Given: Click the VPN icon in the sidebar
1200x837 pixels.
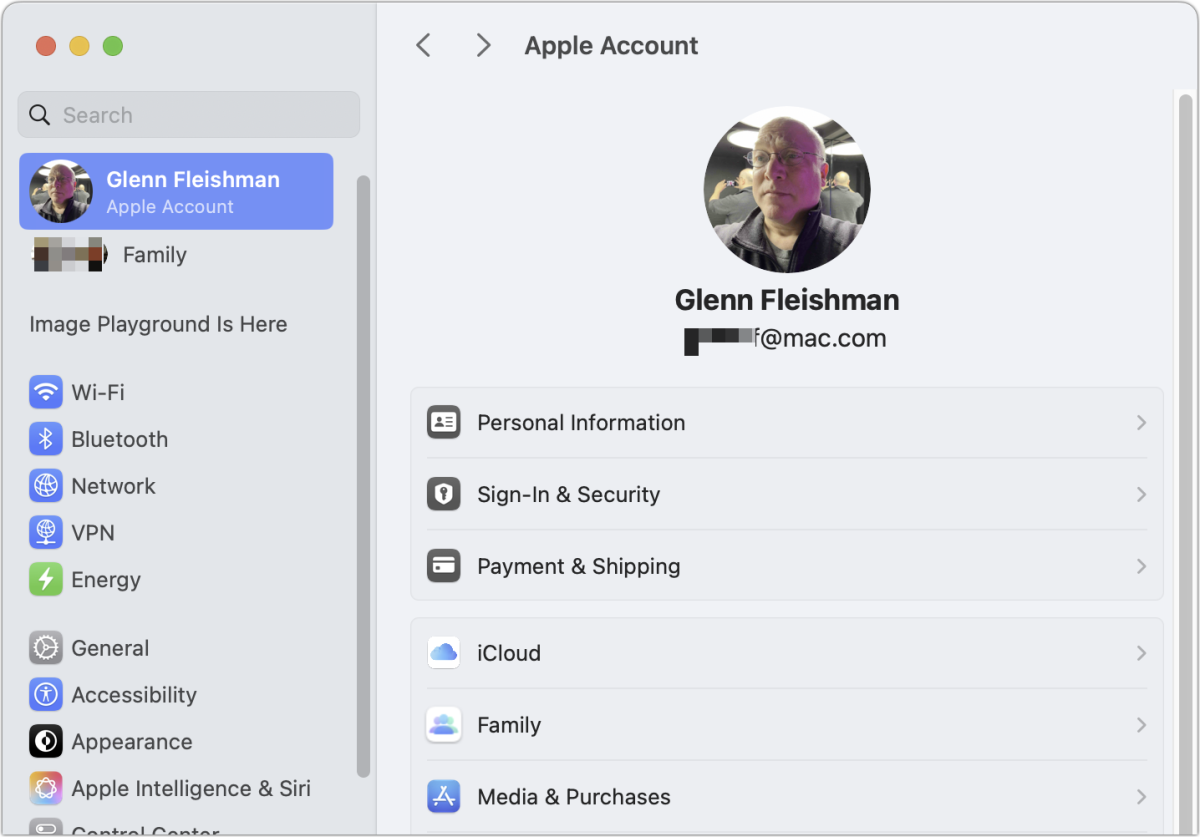Looking at the screenshot, I should [46, 533].
